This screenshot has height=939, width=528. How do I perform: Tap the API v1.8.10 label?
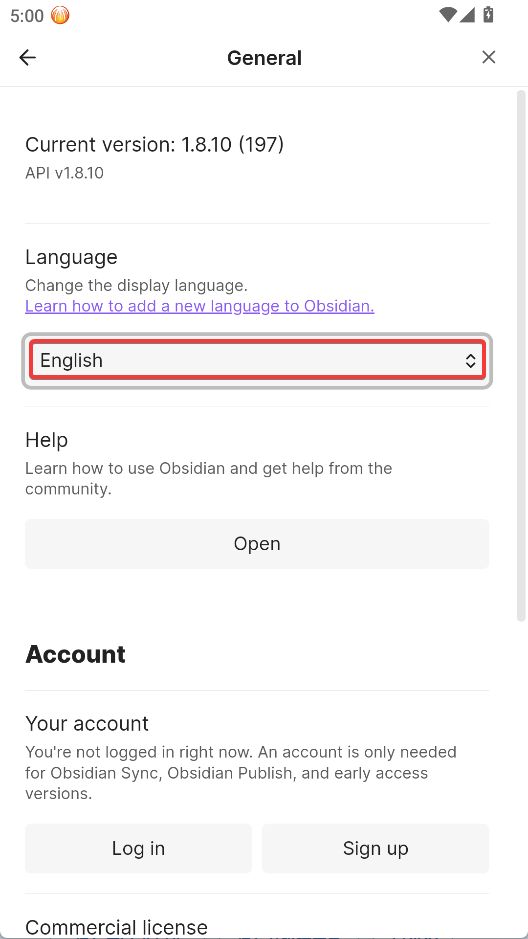coord(64,174)
